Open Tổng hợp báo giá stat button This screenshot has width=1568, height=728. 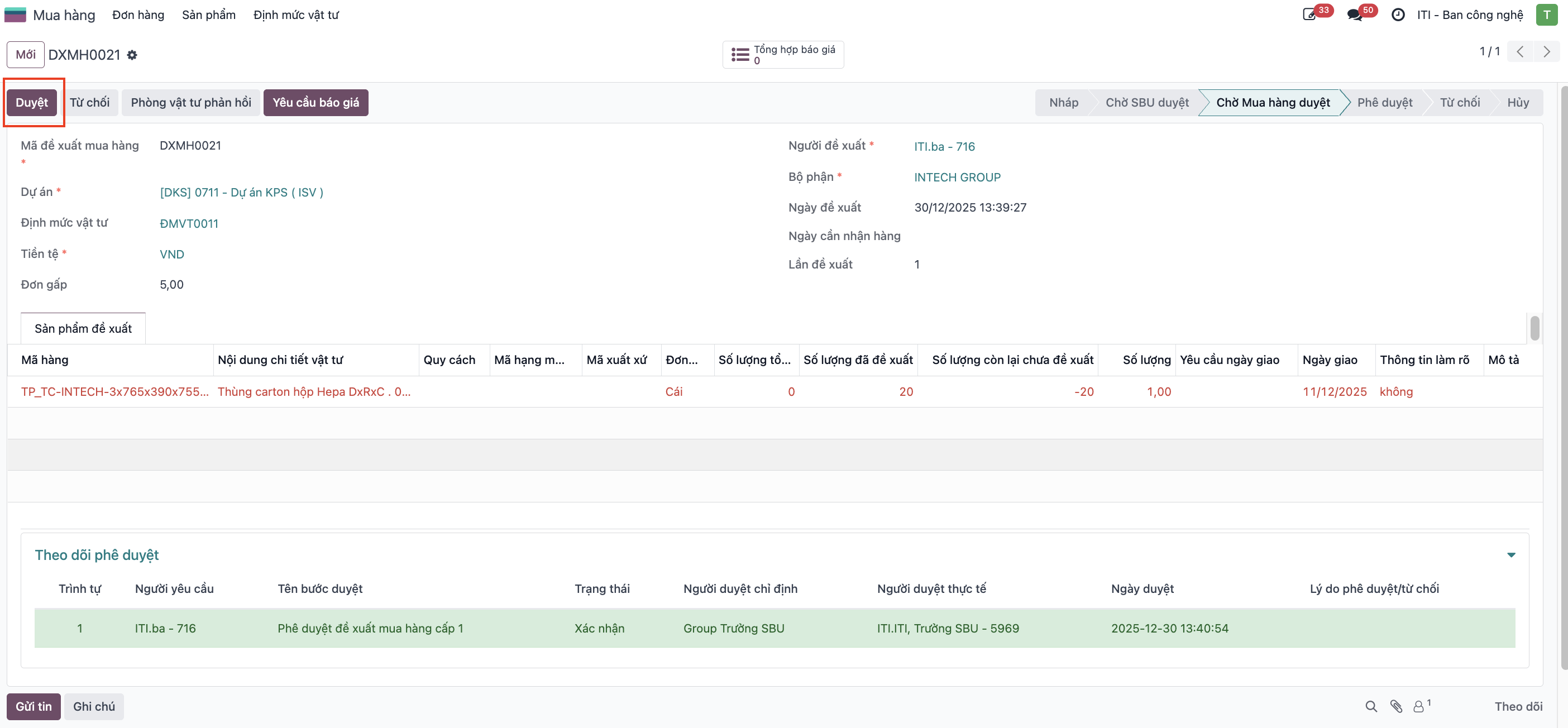coord(783,55)
